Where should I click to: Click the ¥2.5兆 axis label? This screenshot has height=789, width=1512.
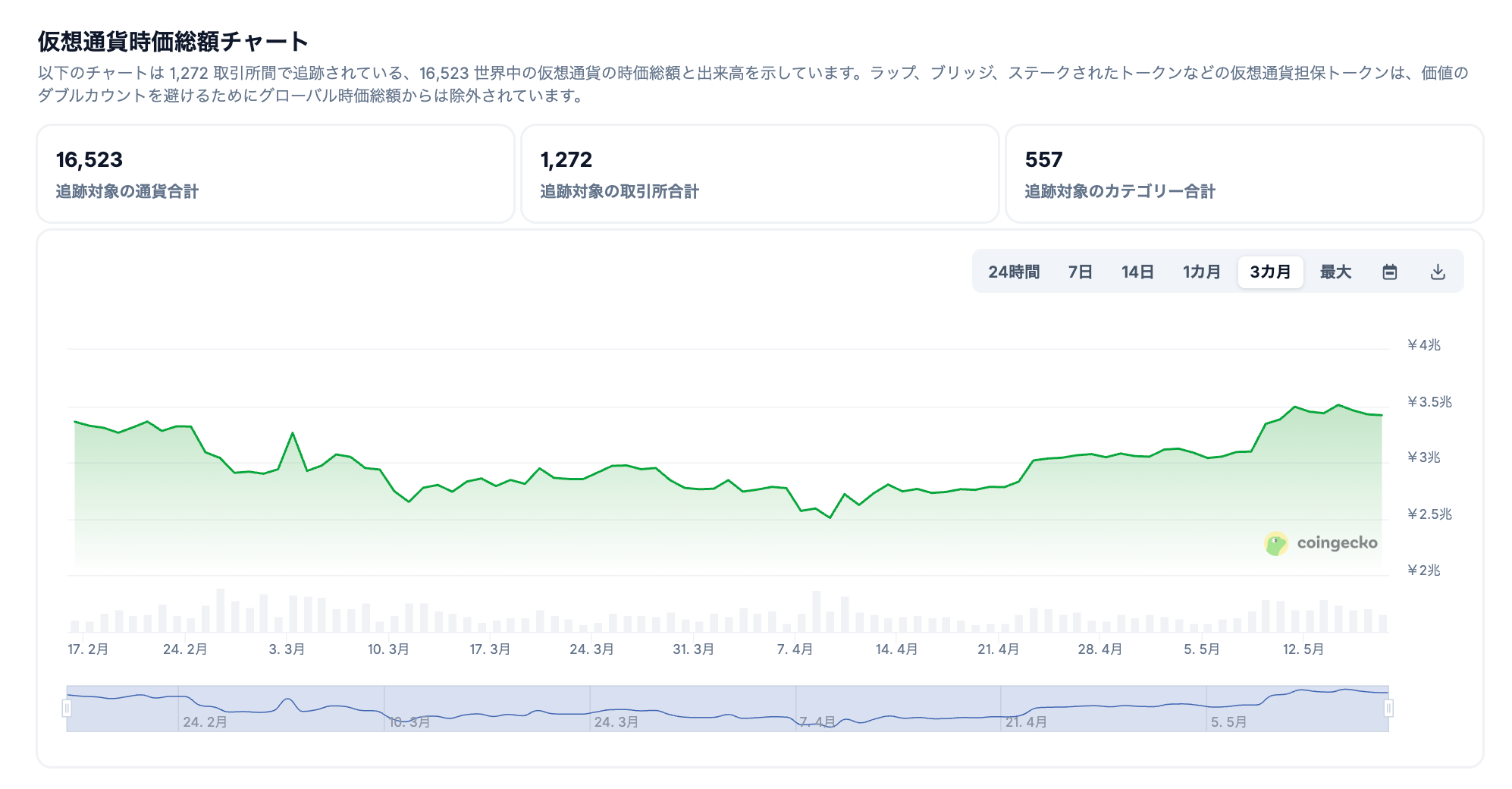(1429, 514)
